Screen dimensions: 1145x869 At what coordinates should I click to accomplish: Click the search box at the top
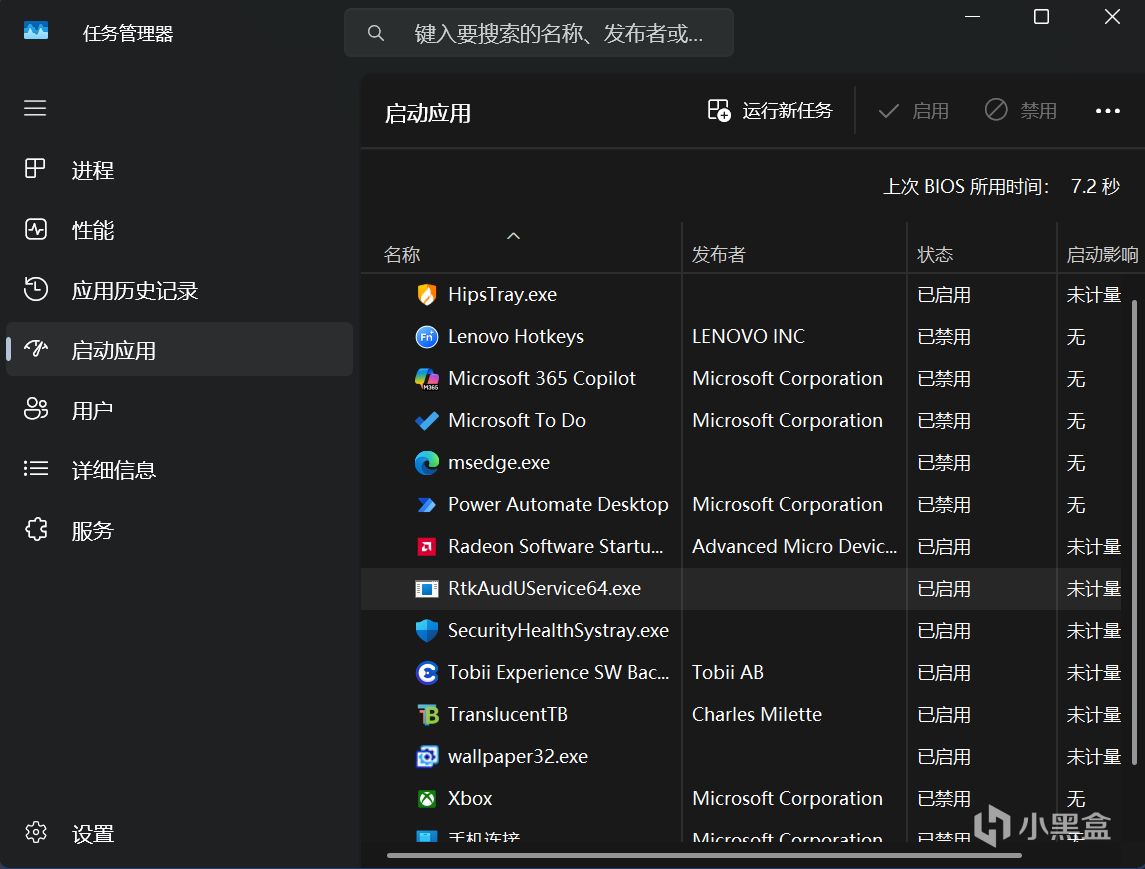[x=540, y=33]
